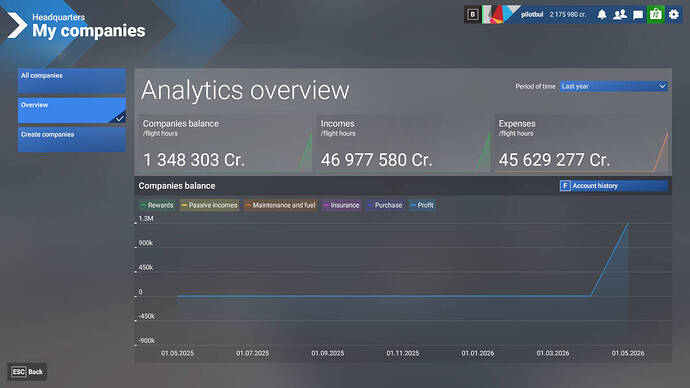Image resolution: width=690 pixels, height=388 pixels.
Task: Open the notifications bell icon
Action: [x=602, y=15]
